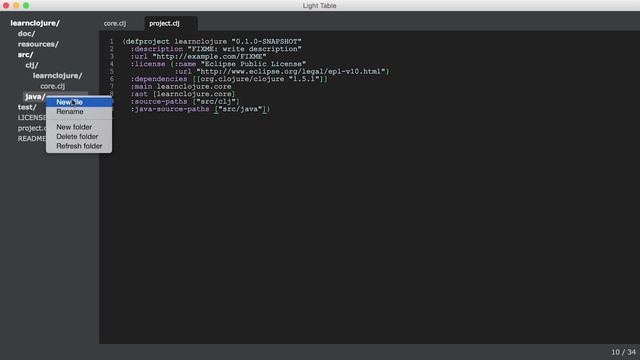Open the README file in tree

pyautogui.click(x=32, y=138)
